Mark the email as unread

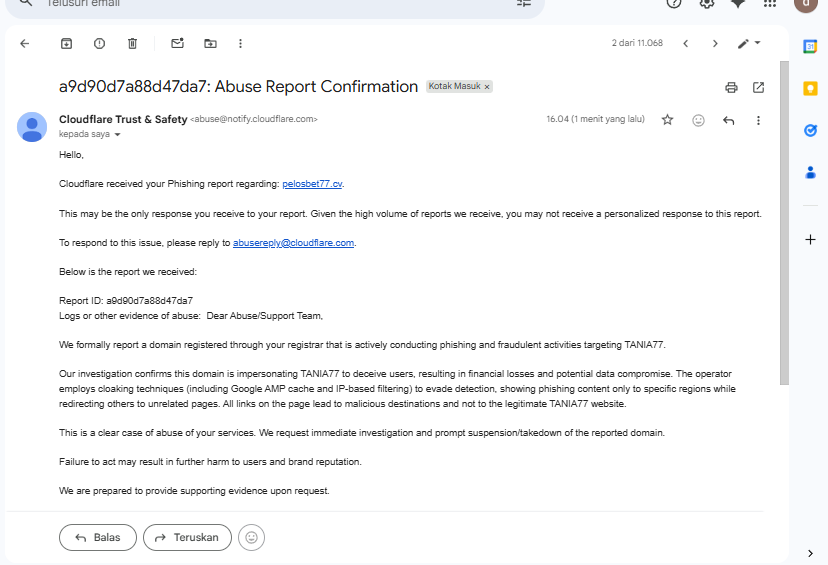coord(177,43)
